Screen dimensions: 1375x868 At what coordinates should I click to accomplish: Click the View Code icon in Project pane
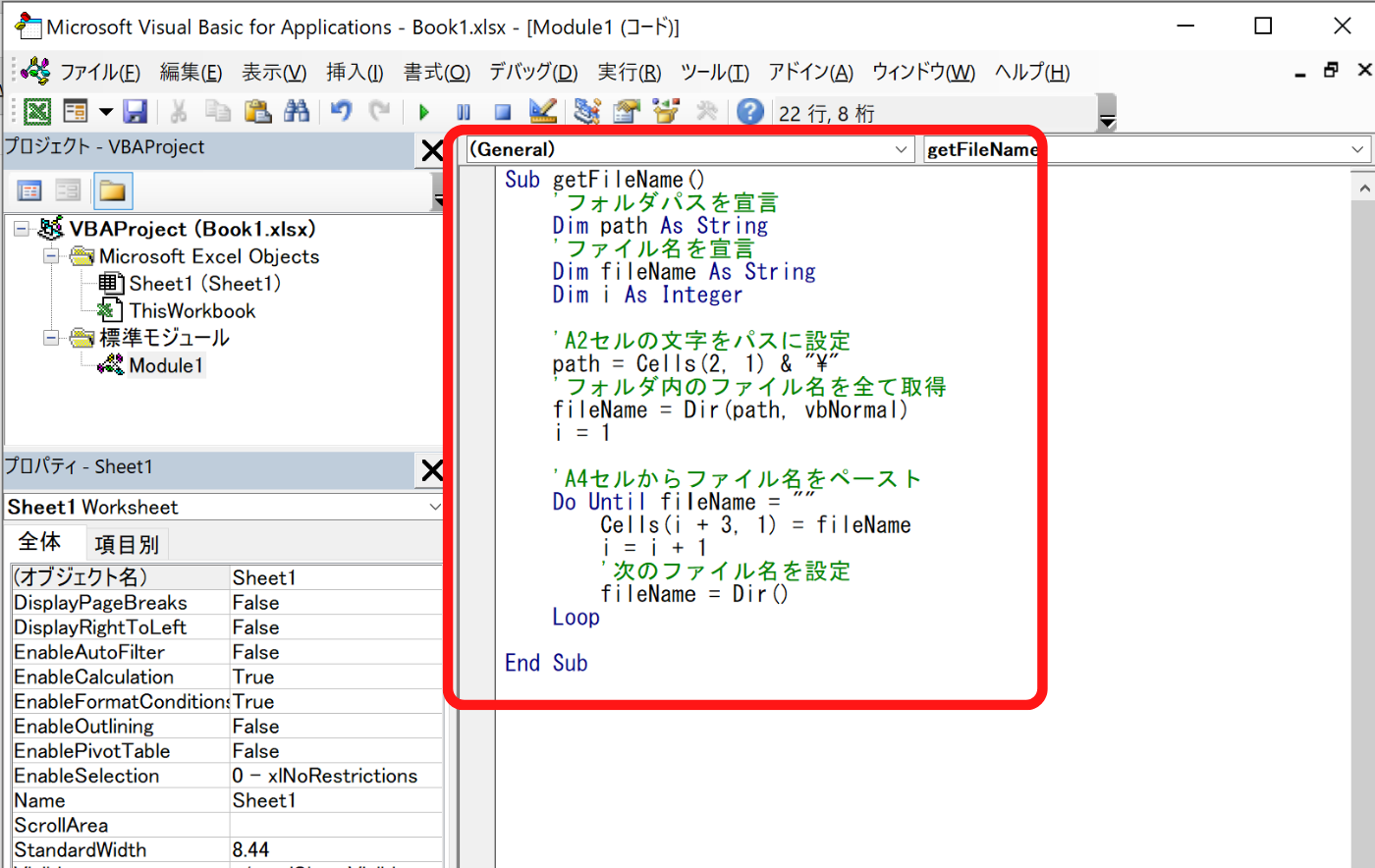29,190
